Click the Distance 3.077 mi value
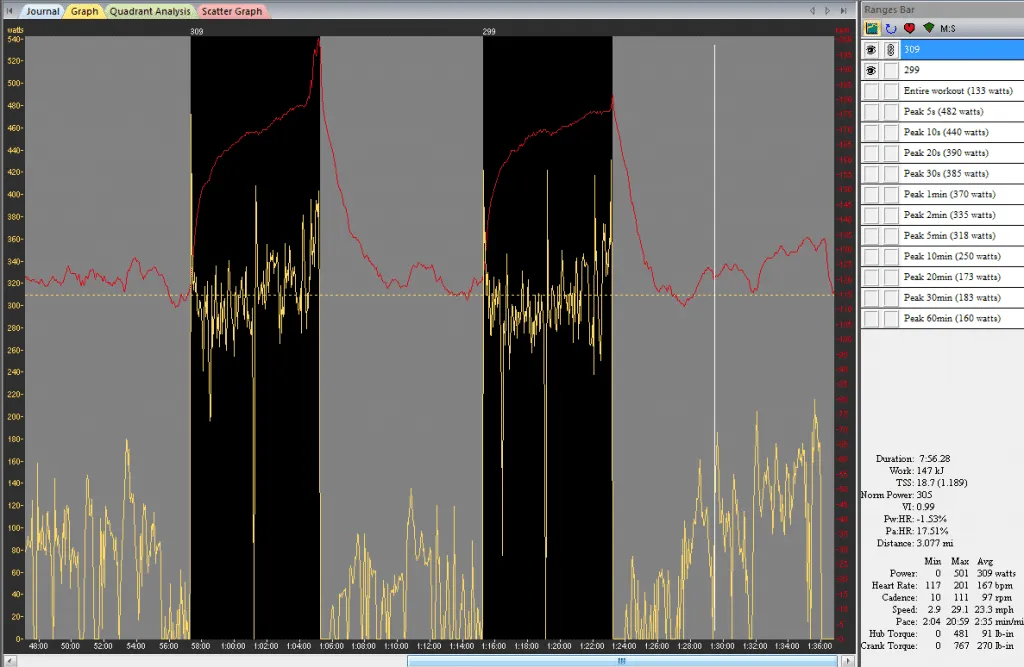Image resolution: width=1024 pixels, height=667 pixels. tap(935, 544)
